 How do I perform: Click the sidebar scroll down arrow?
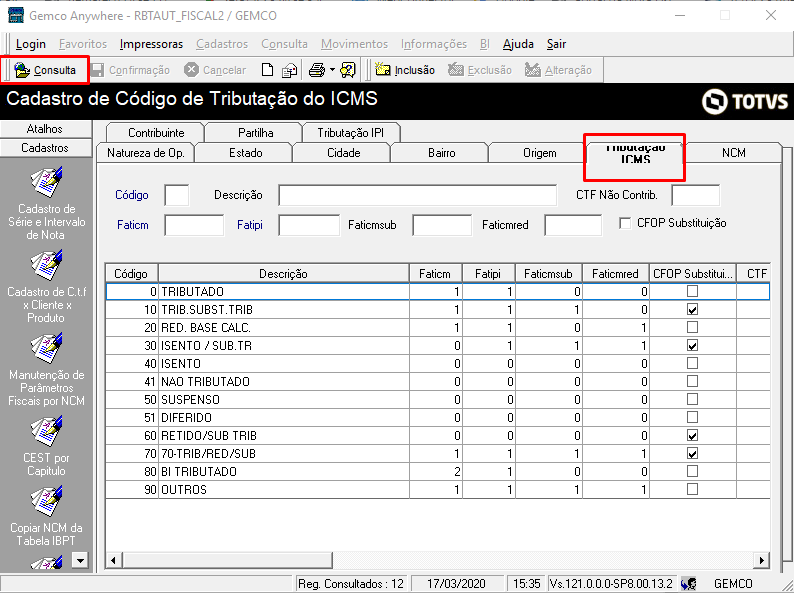click(x=80, y=560)
